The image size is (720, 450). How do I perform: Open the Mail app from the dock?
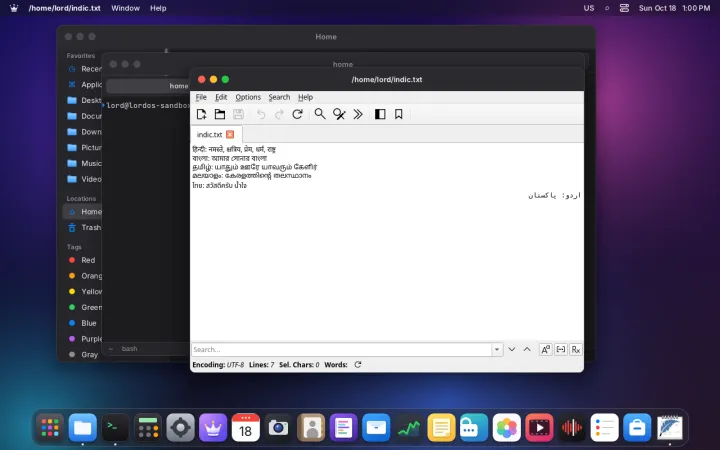click(376, 428)
